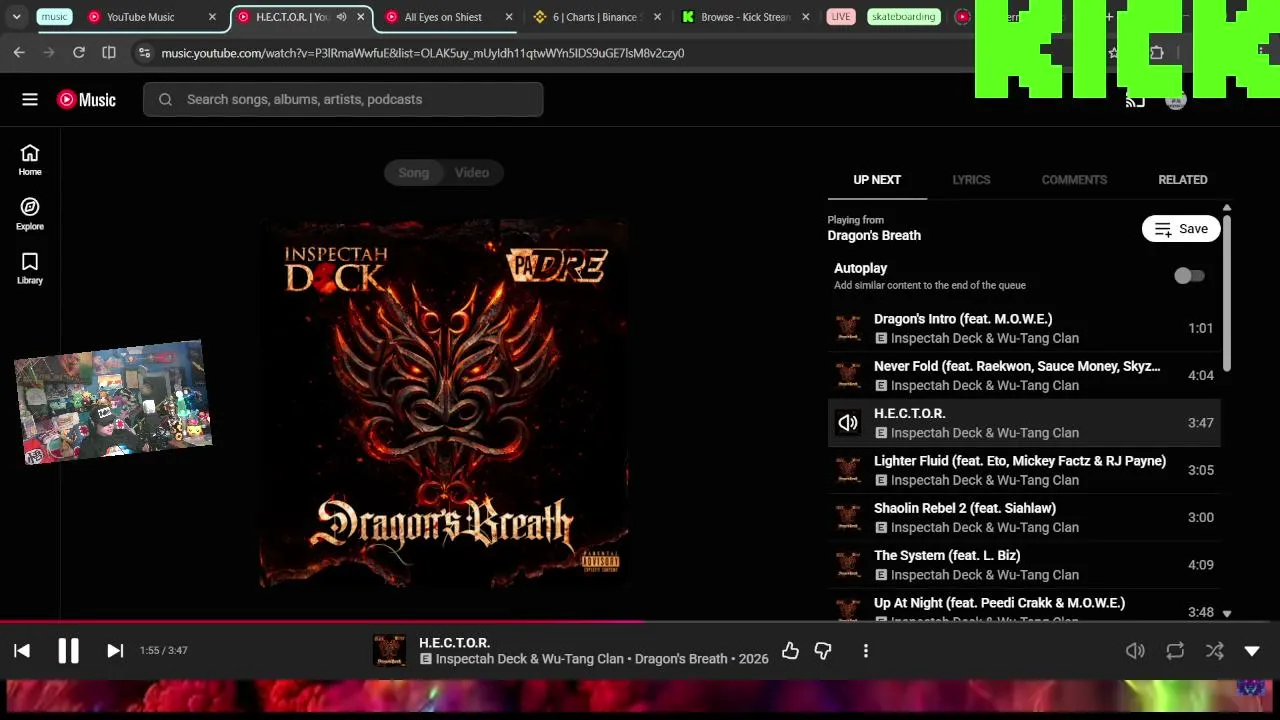This screenshot has width=1280, height=720.
Task: Save the queue with the Save button
Action: pos(1181,229)
